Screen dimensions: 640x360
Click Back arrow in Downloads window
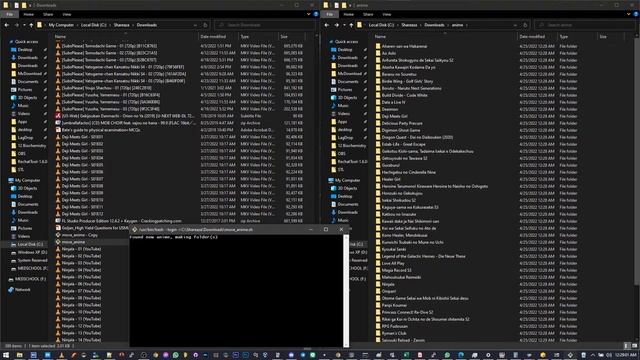tap(7, 25)
